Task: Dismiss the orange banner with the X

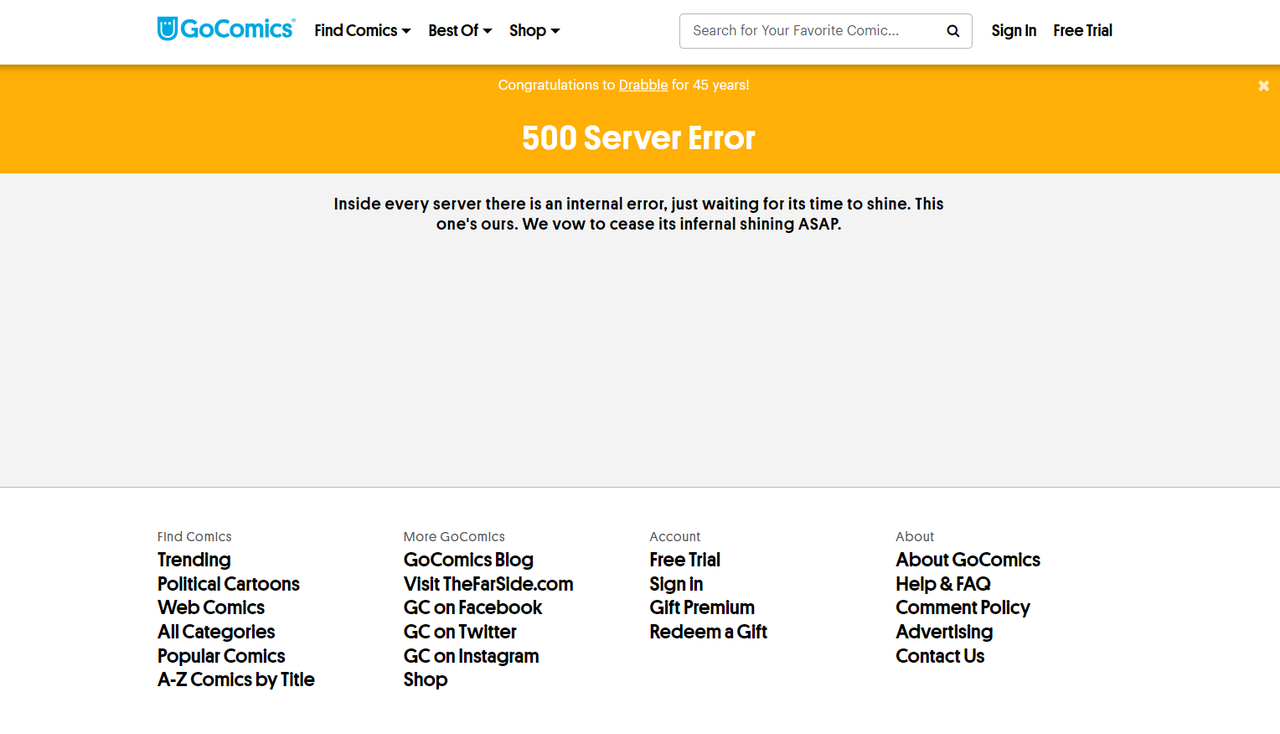Action: (x=1263, y=86)
